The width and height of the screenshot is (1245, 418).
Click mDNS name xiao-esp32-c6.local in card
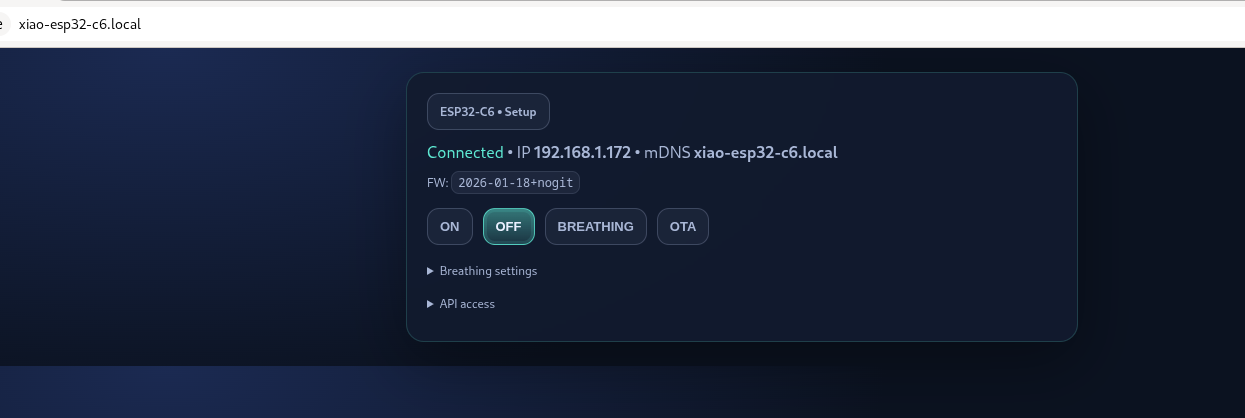click(765, 153)
